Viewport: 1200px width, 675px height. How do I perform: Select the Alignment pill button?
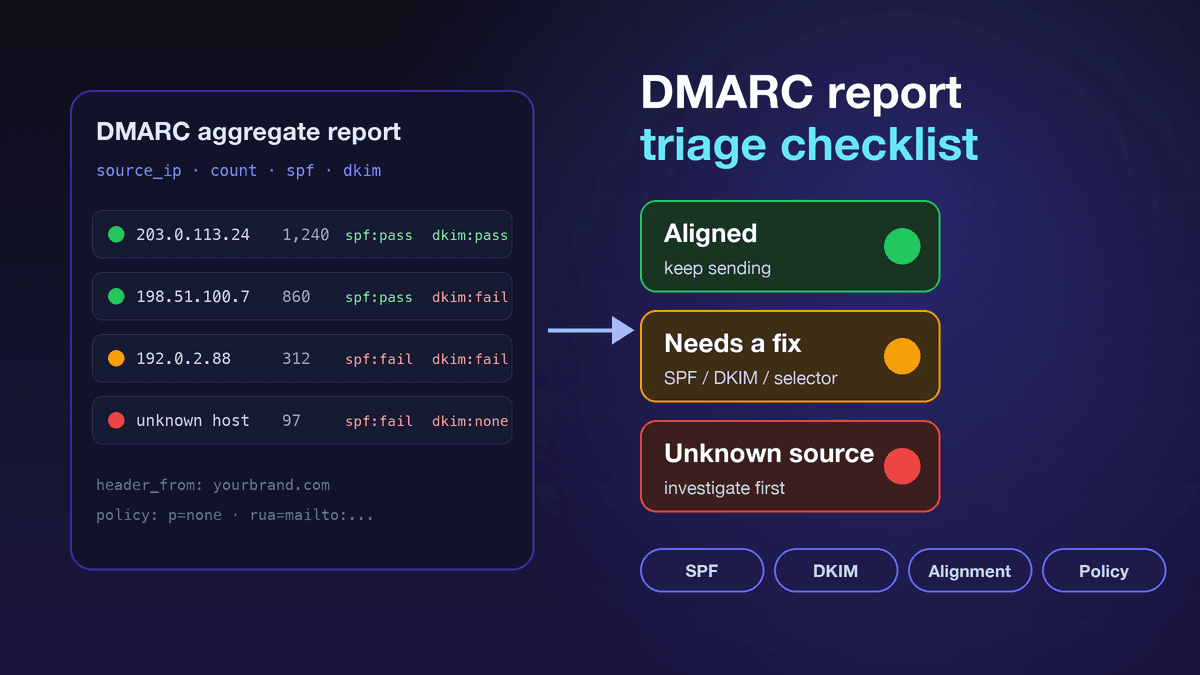(x=970, y=571)
